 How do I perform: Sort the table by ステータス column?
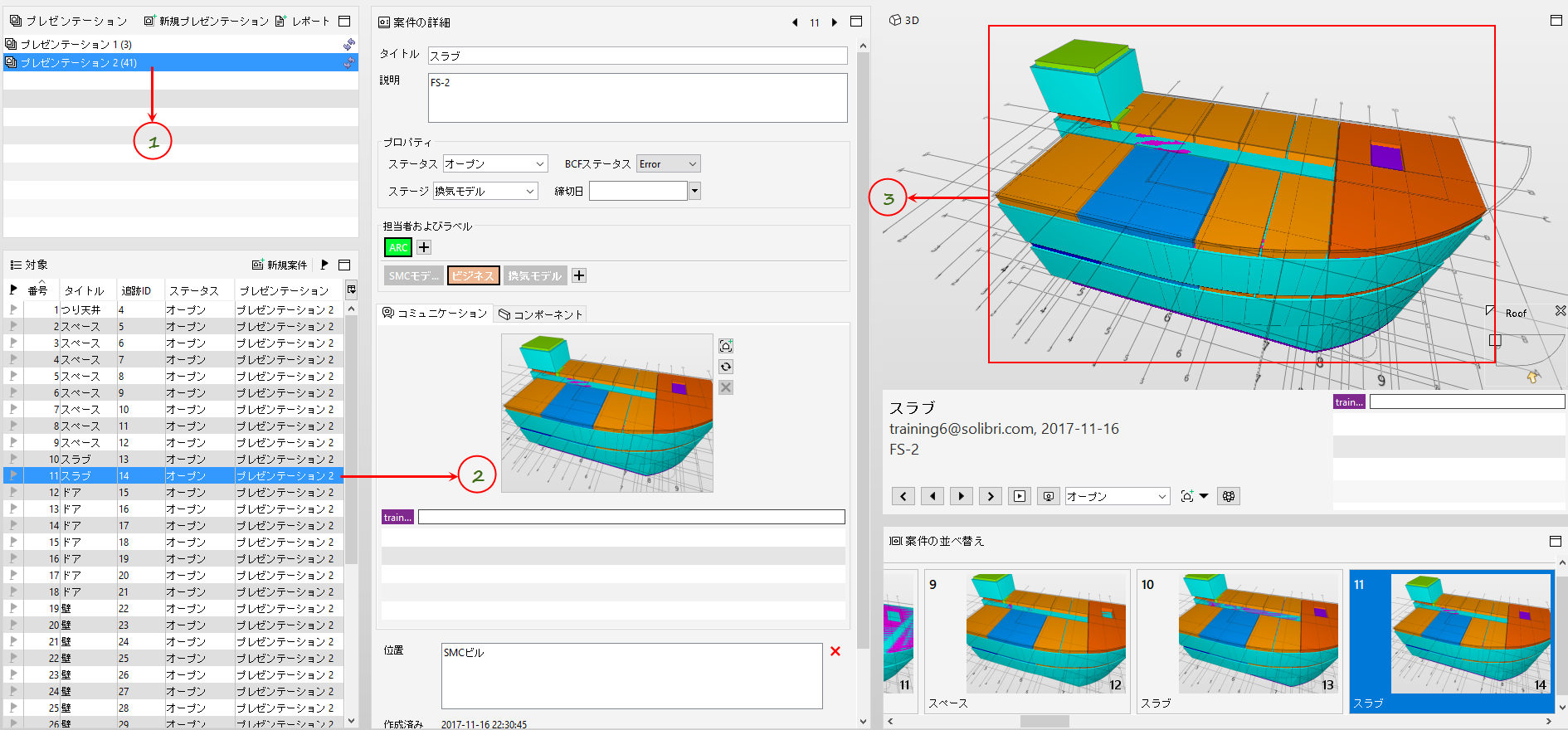click(x=194, y=290)
